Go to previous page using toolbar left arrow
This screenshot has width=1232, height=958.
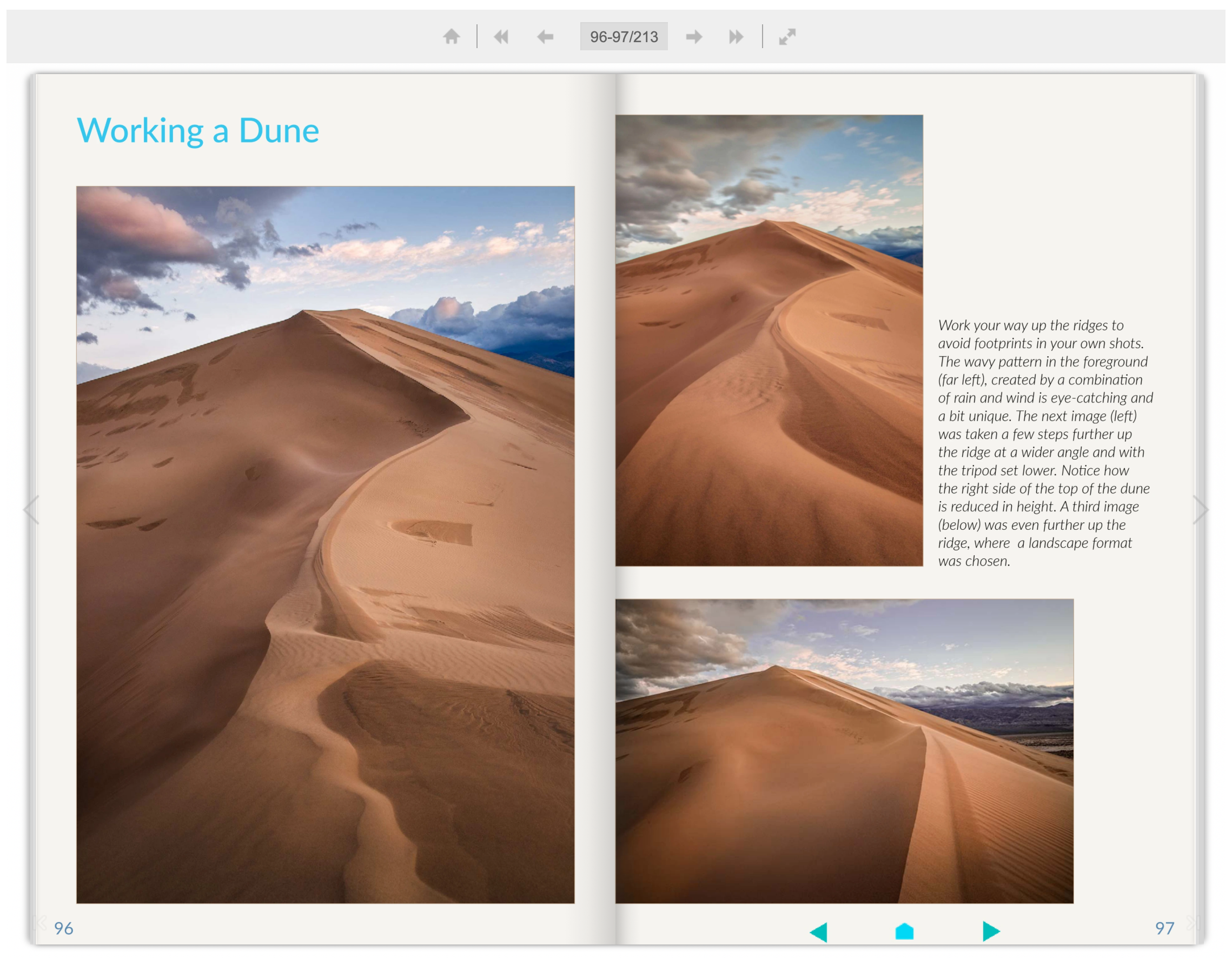click(x=545, y=37)
